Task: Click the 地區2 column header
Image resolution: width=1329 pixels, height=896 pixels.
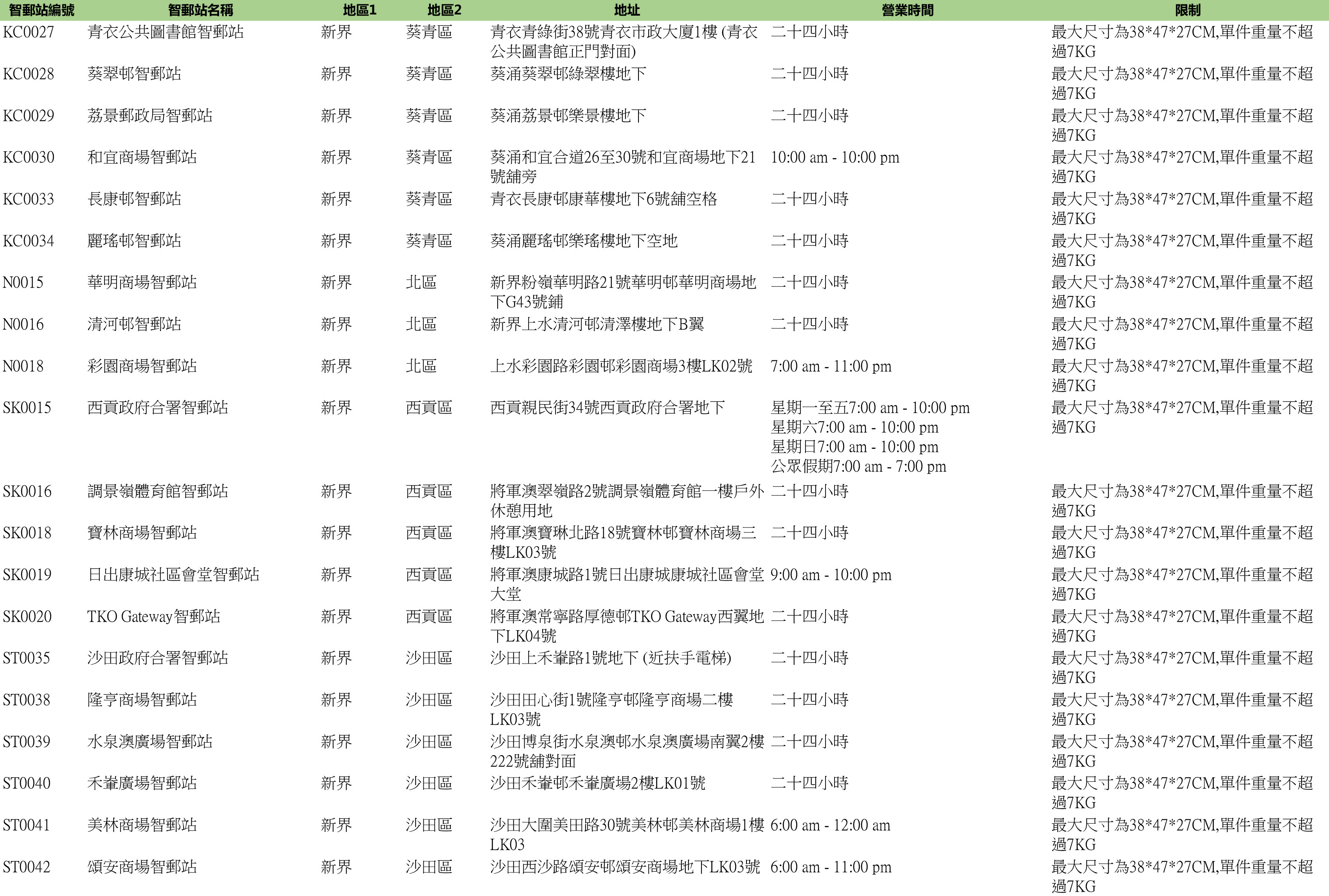Action: 444,10
